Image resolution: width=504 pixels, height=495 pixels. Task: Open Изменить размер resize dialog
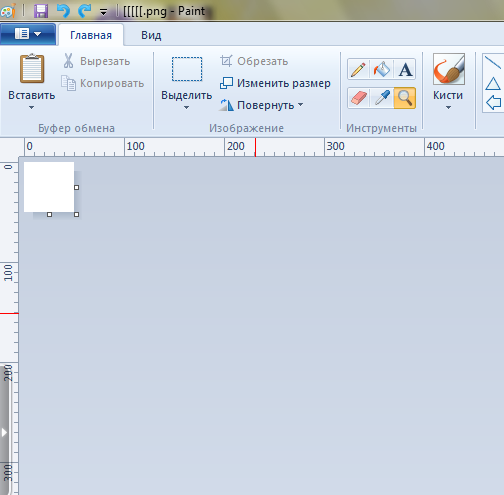pyautogui.click(x=275, y=83)
